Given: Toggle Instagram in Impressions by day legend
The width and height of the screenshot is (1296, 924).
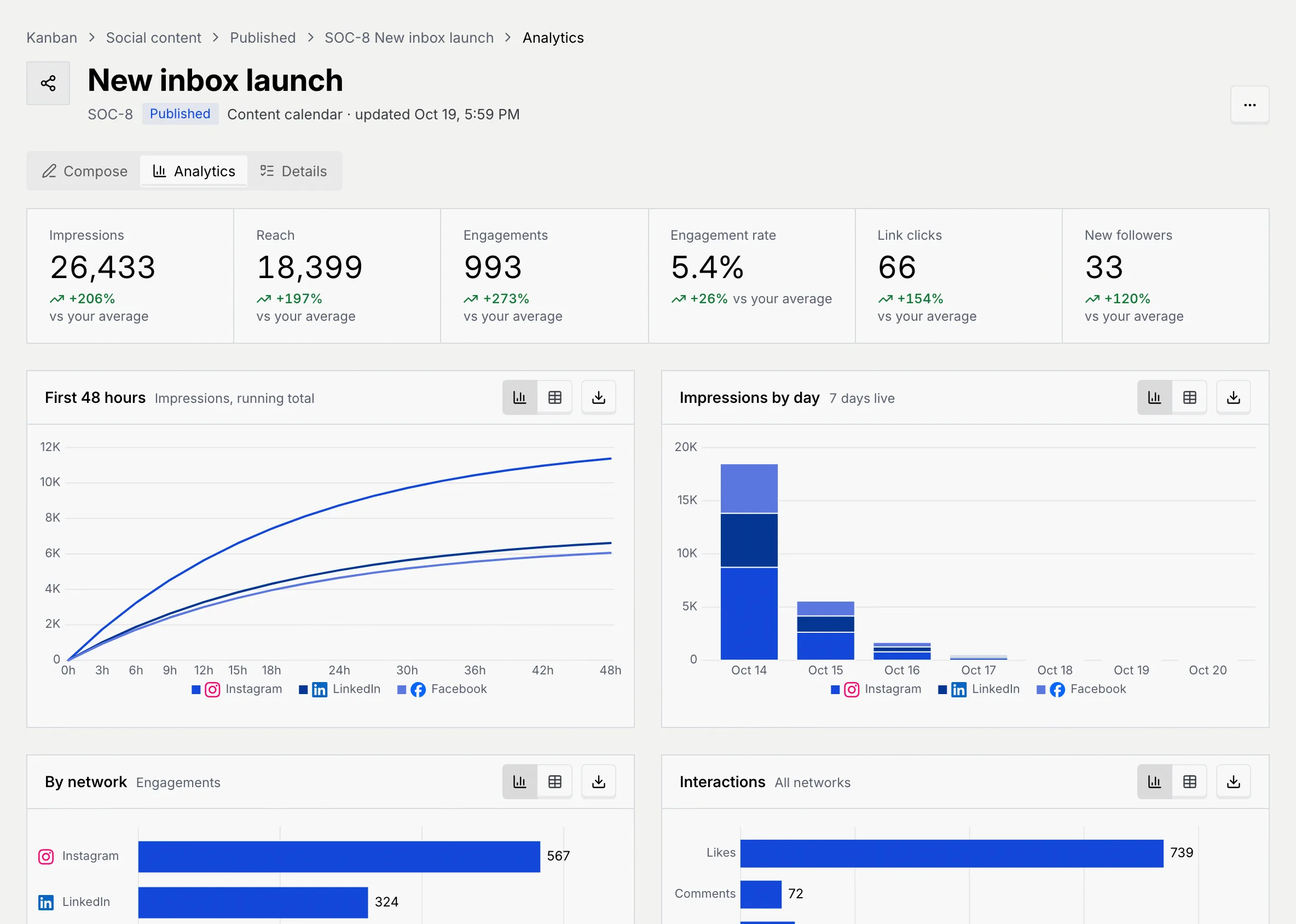Looking at the screenshot, I should (876, 689).
